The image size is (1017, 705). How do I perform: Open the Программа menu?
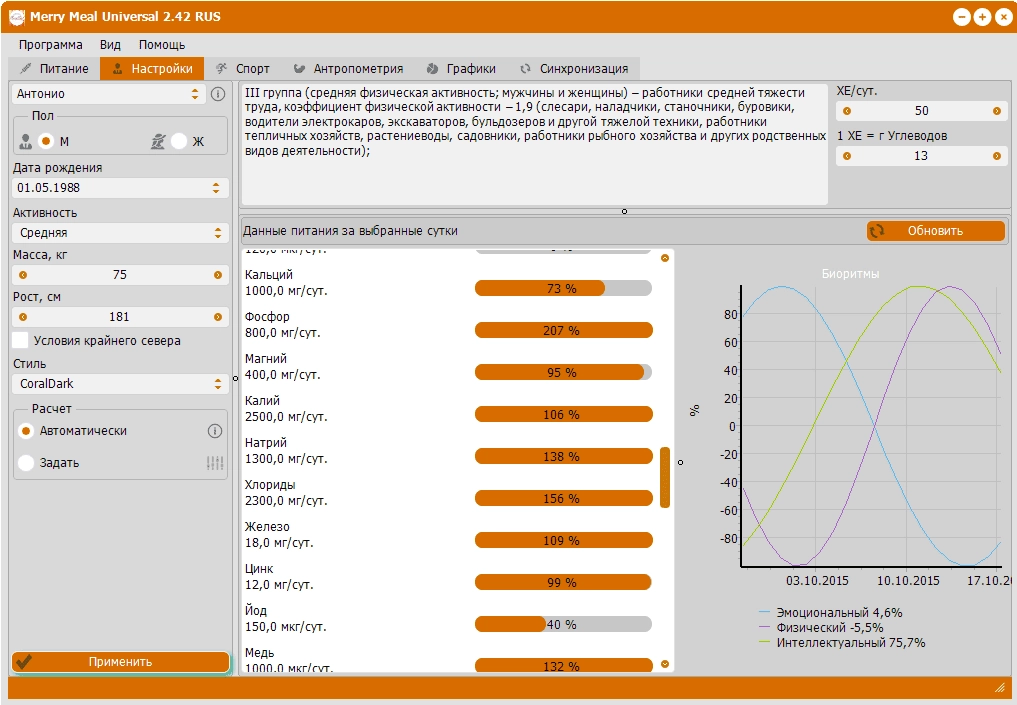pyautogui.click(x=51, y=45)
